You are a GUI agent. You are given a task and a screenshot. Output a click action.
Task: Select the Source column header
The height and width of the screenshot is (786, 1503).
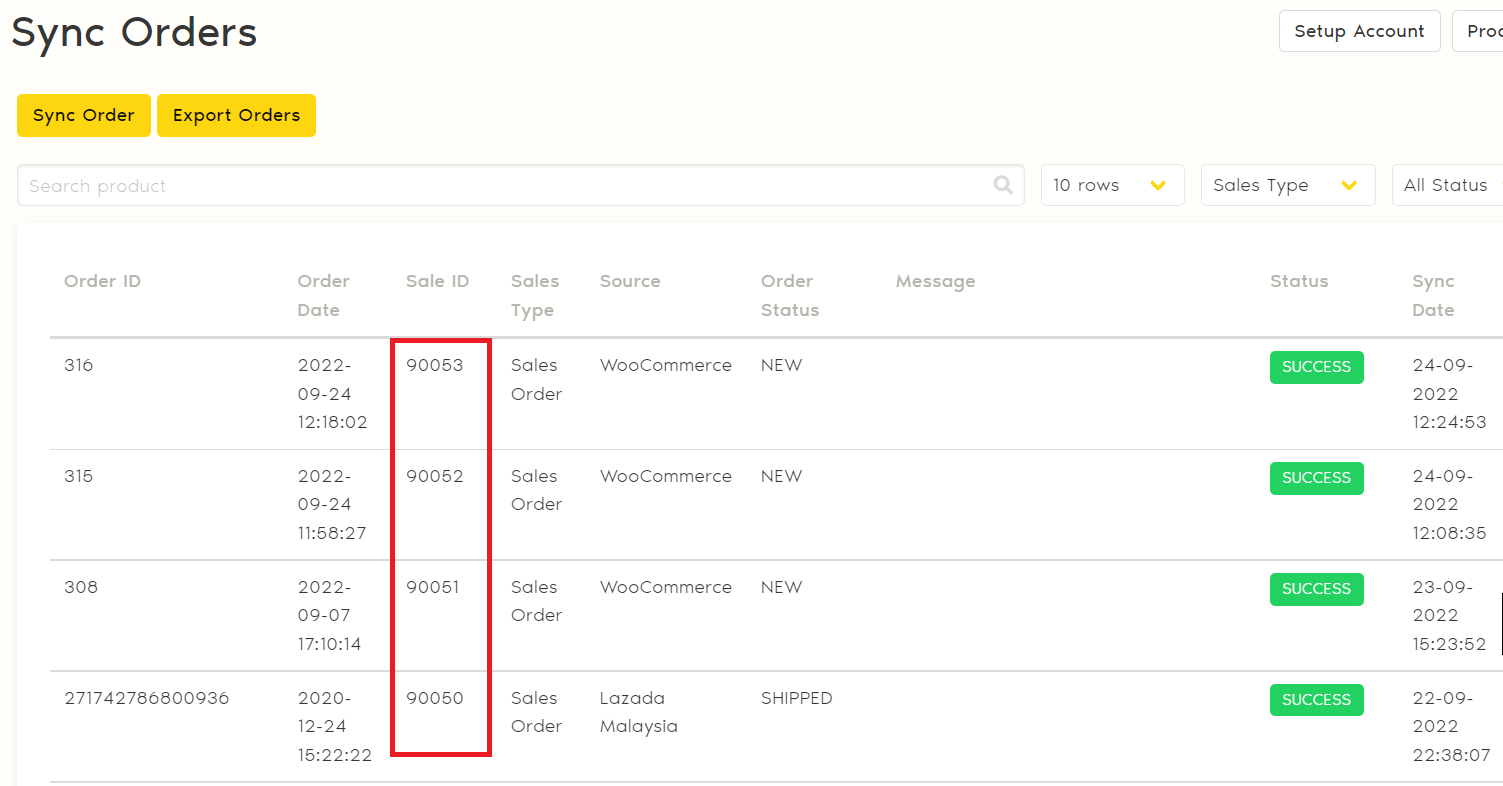point(630,281)
